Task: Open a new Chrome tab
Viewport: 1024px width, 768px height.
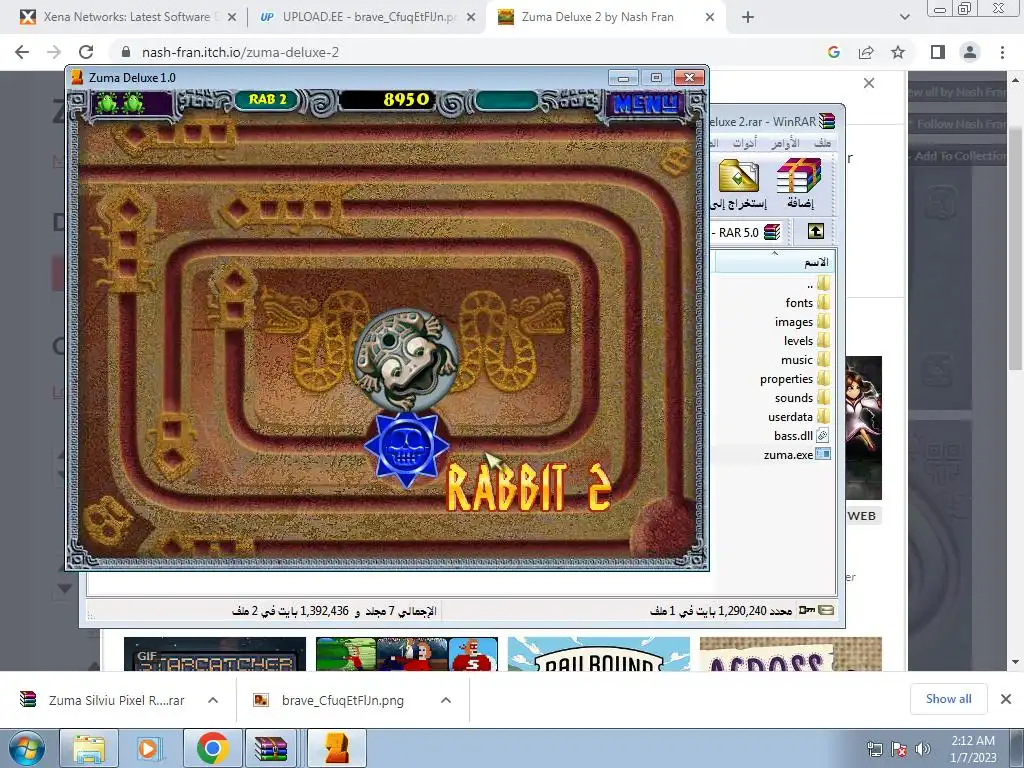Action: point(748,18)
